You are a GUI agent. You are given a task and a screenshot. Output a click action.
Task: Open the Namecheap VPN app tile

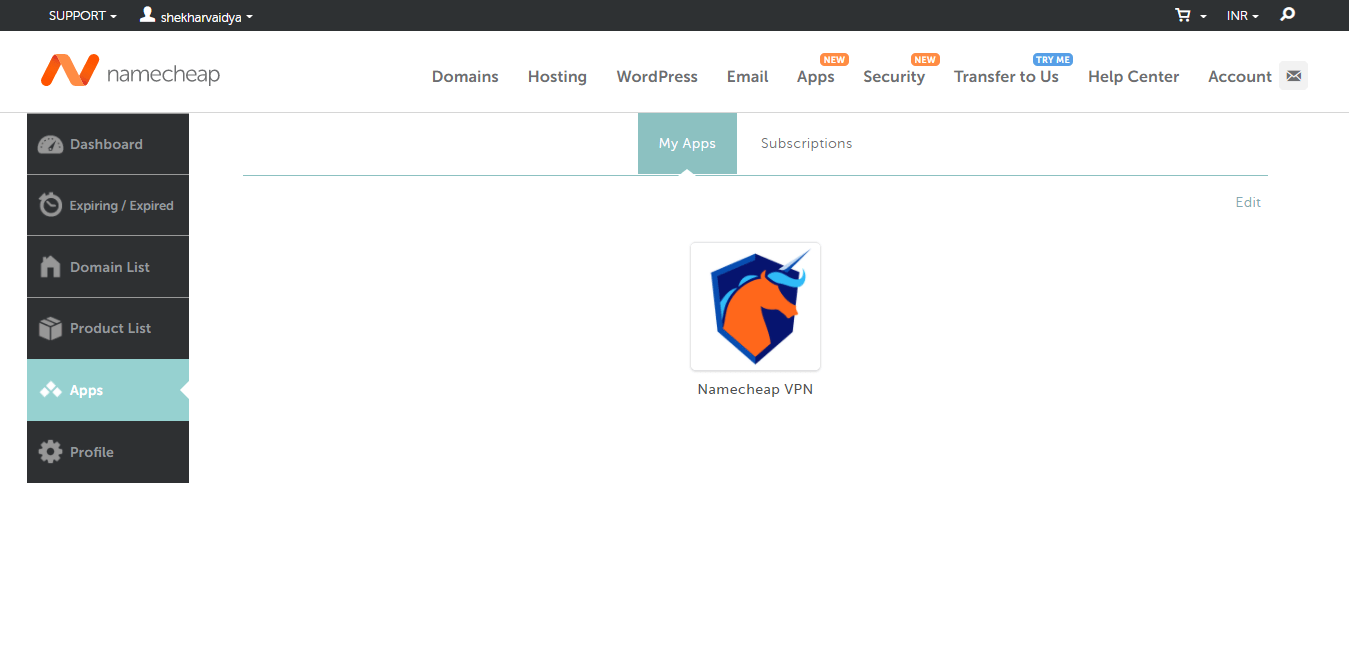755,306
